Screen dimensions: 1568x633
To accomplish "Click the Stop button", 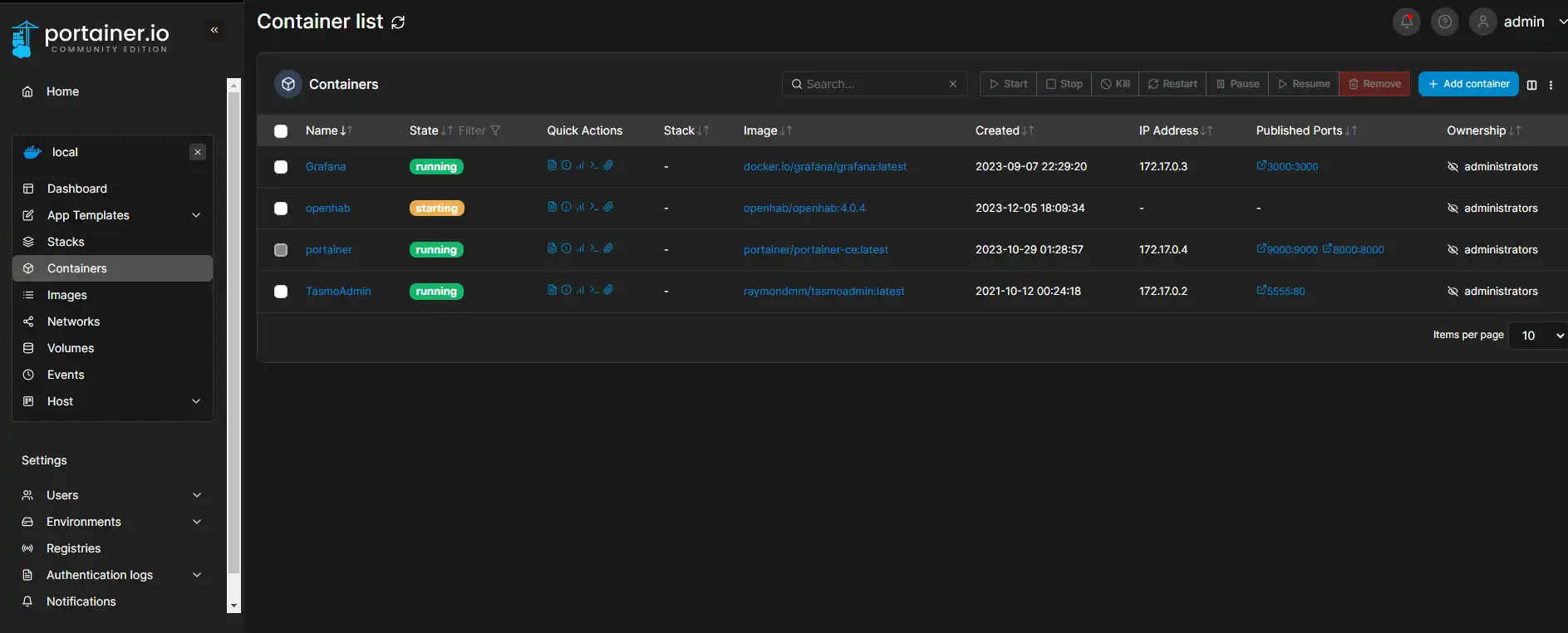I will (x=1064, y=84).
